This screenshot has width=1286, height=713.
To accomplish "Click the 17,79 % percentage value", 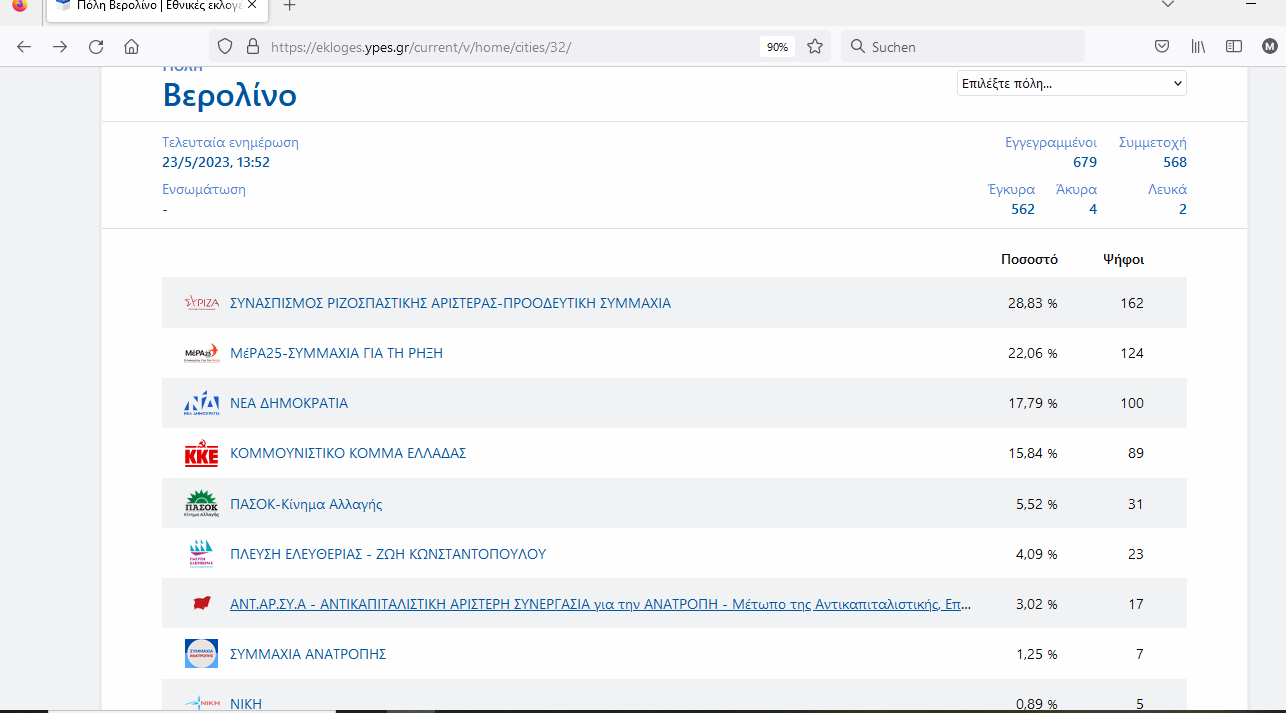I will [x=1032, y=403].
